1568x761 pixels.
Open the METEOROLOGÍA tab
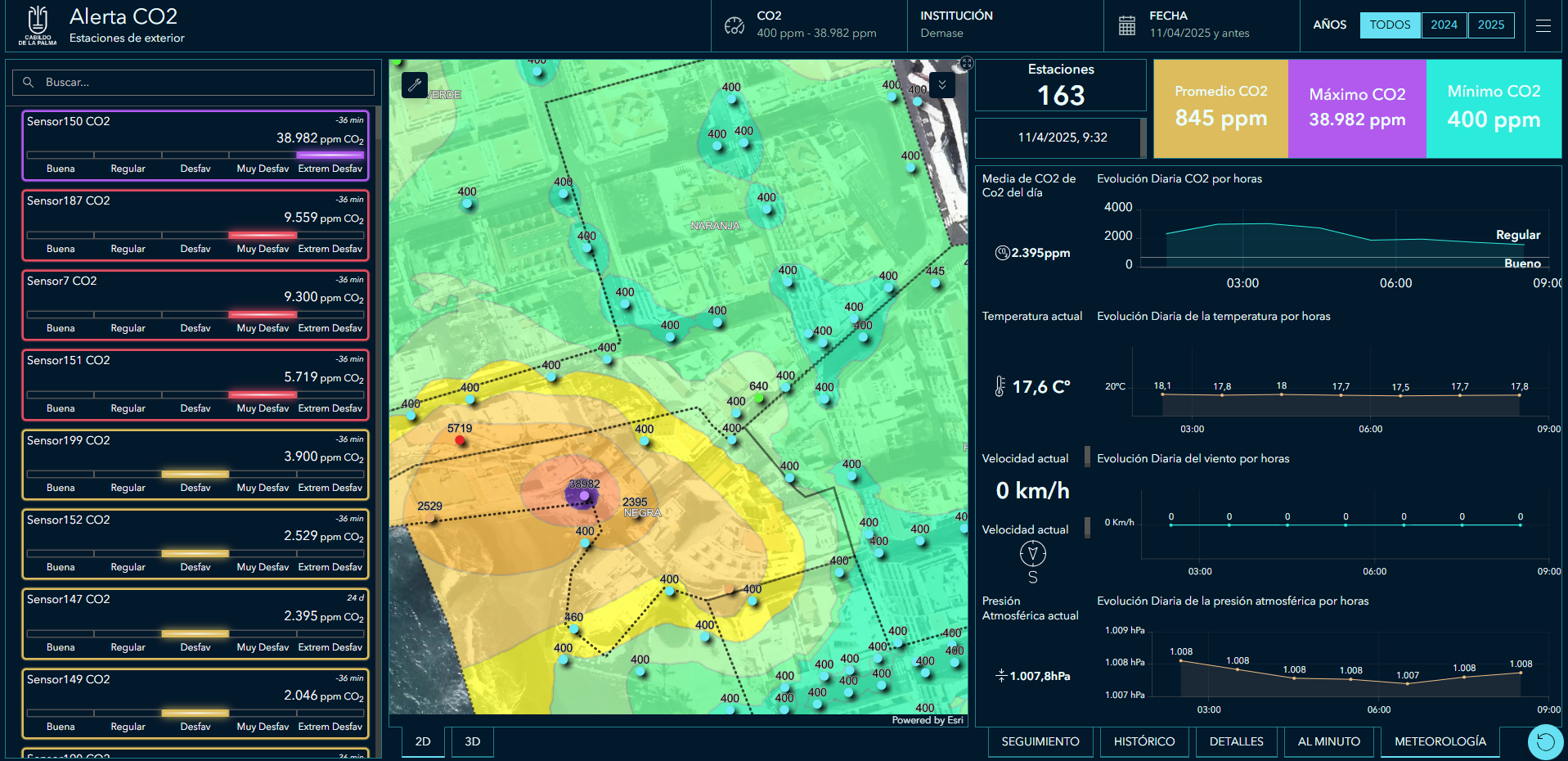(1440, 741)
